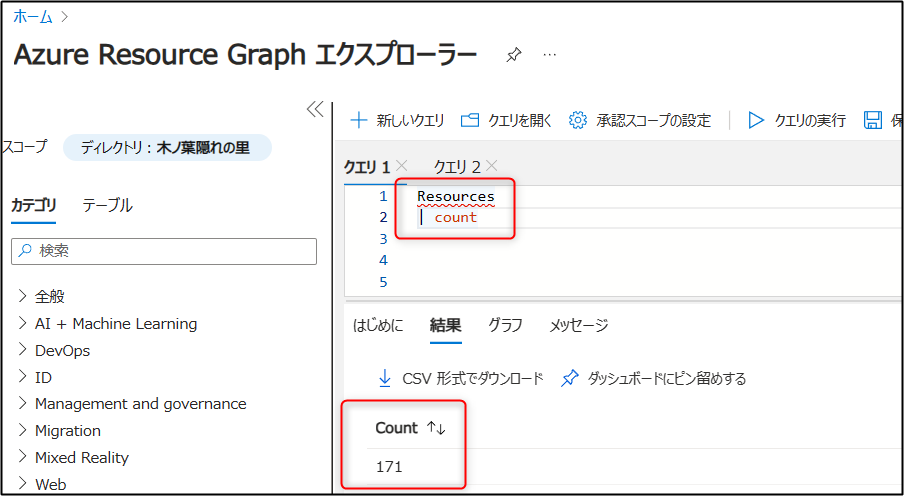Expand the 全般 category
The width and height of the screenshot is (904, 496).
22,296
